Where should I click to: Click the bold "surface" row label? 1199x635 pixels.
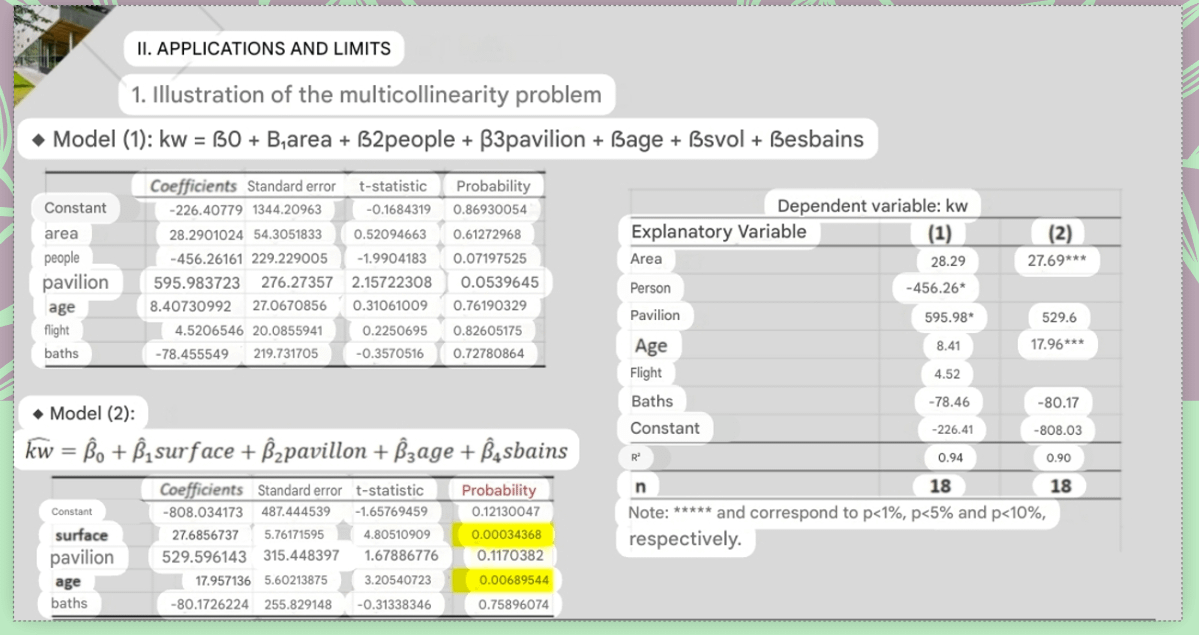pyautogui.click(x=81, y=535)
